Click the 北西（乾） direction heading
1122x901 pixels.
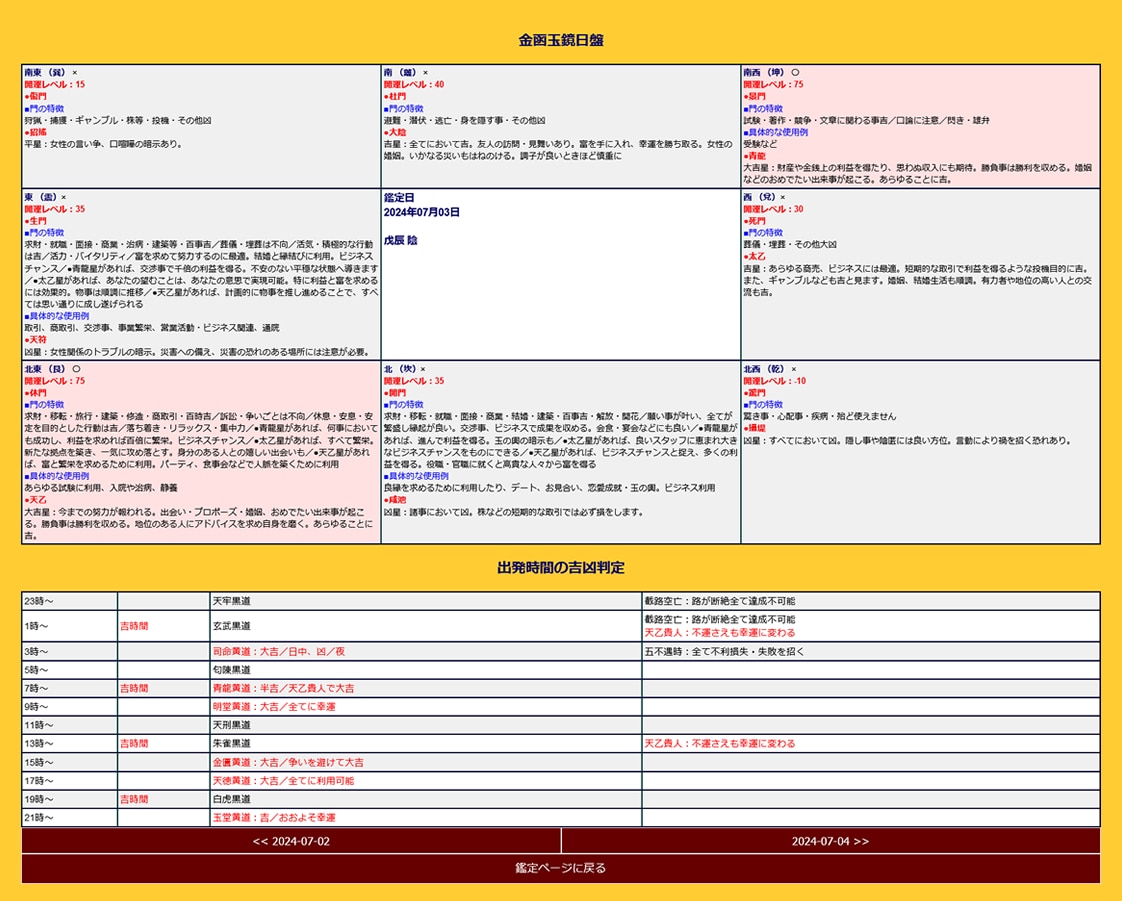pos(764,369)
